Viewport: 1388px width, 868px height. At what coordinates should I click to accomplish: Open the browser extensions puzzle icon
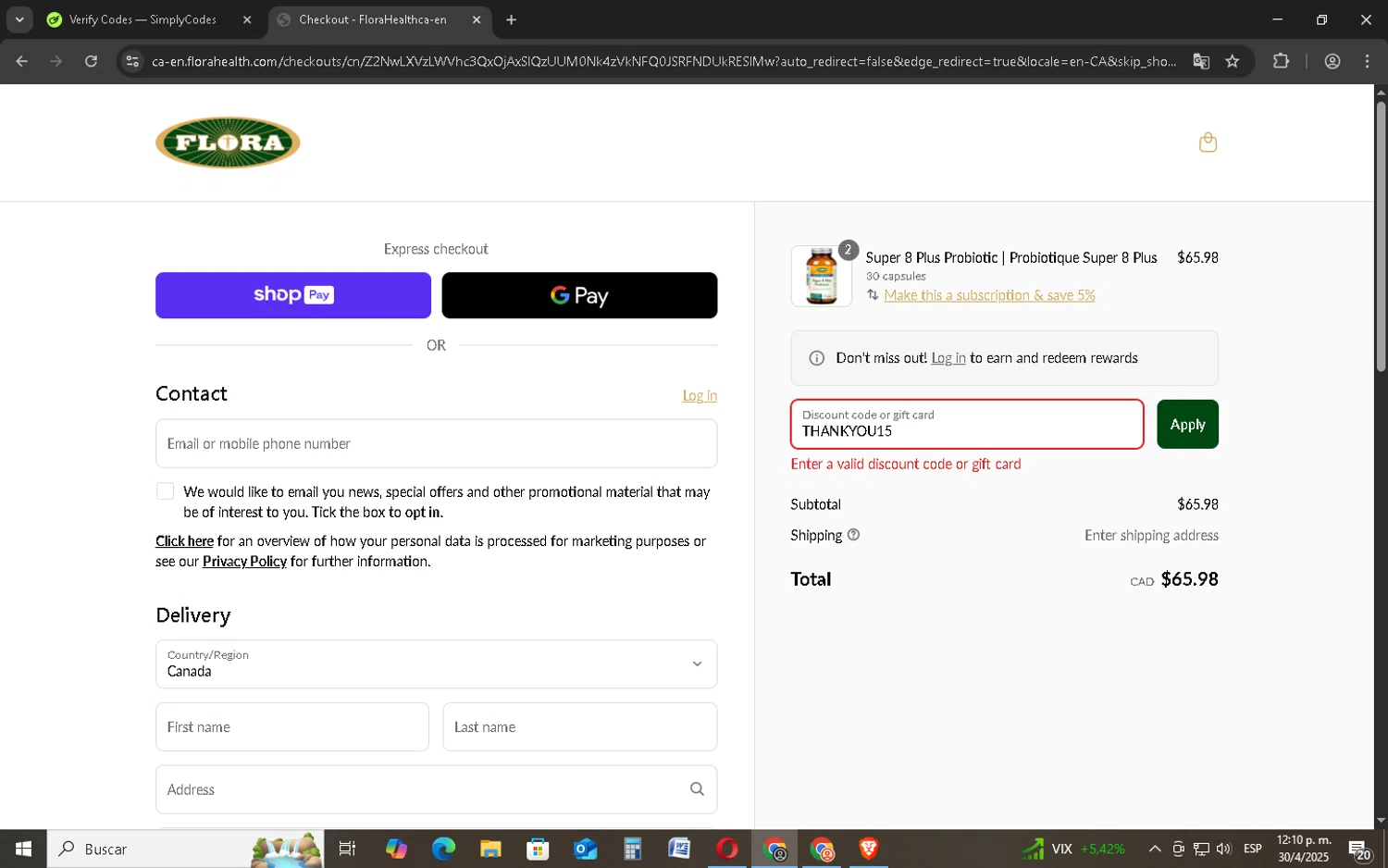click(1281, 61)
